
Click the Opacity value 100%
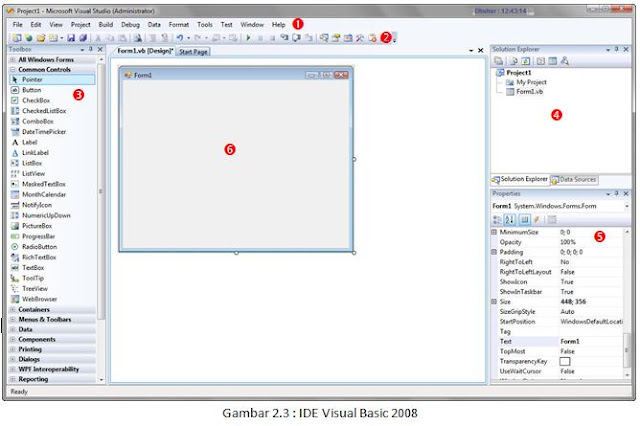568,242
